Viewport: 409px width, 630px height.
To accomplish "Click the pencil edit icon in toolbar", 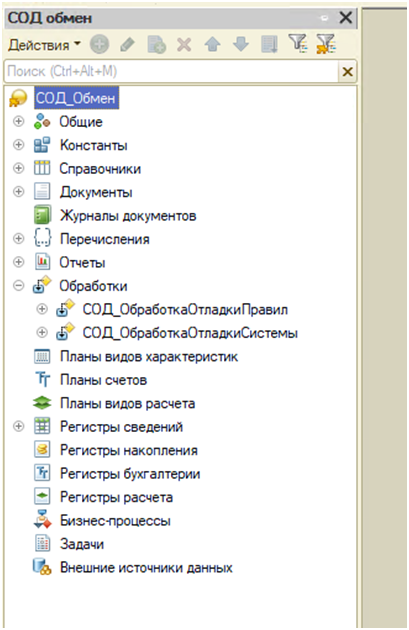I will point(127,44).
